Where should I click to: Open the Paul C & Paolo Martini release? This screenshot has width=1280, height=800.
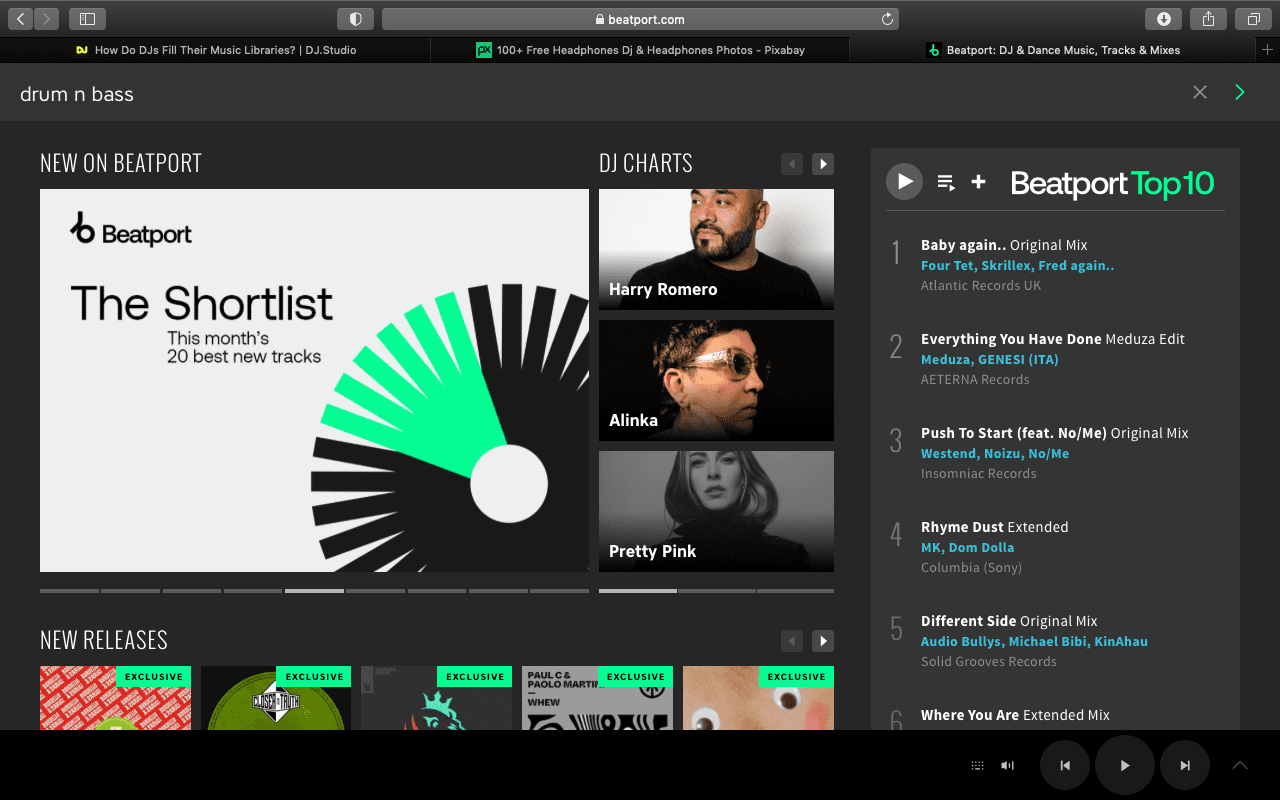point(597,697)
